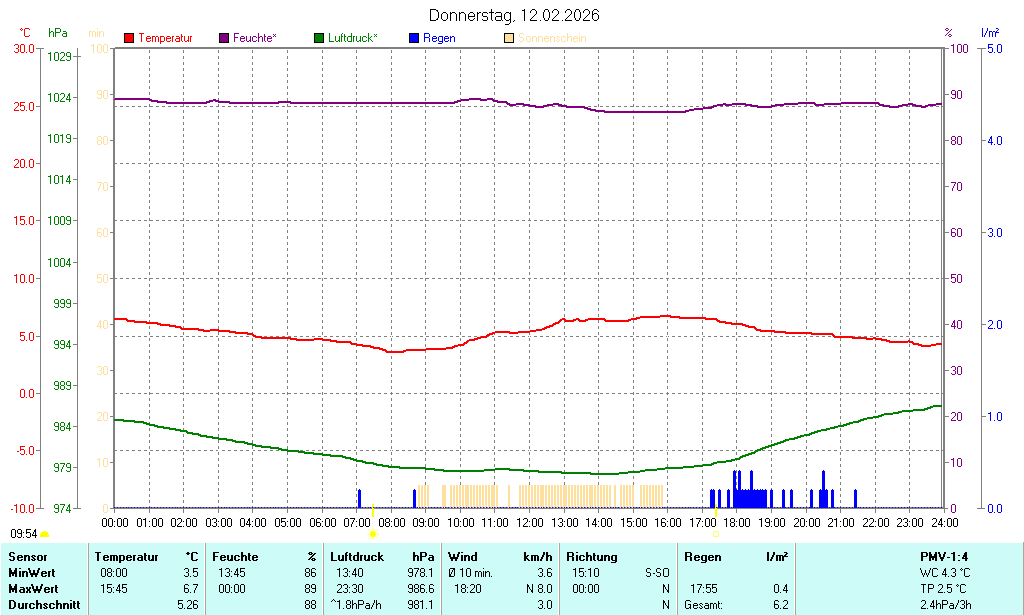Click the green Luftdruck legend square

pyautogui.click(x=319, y=38)
